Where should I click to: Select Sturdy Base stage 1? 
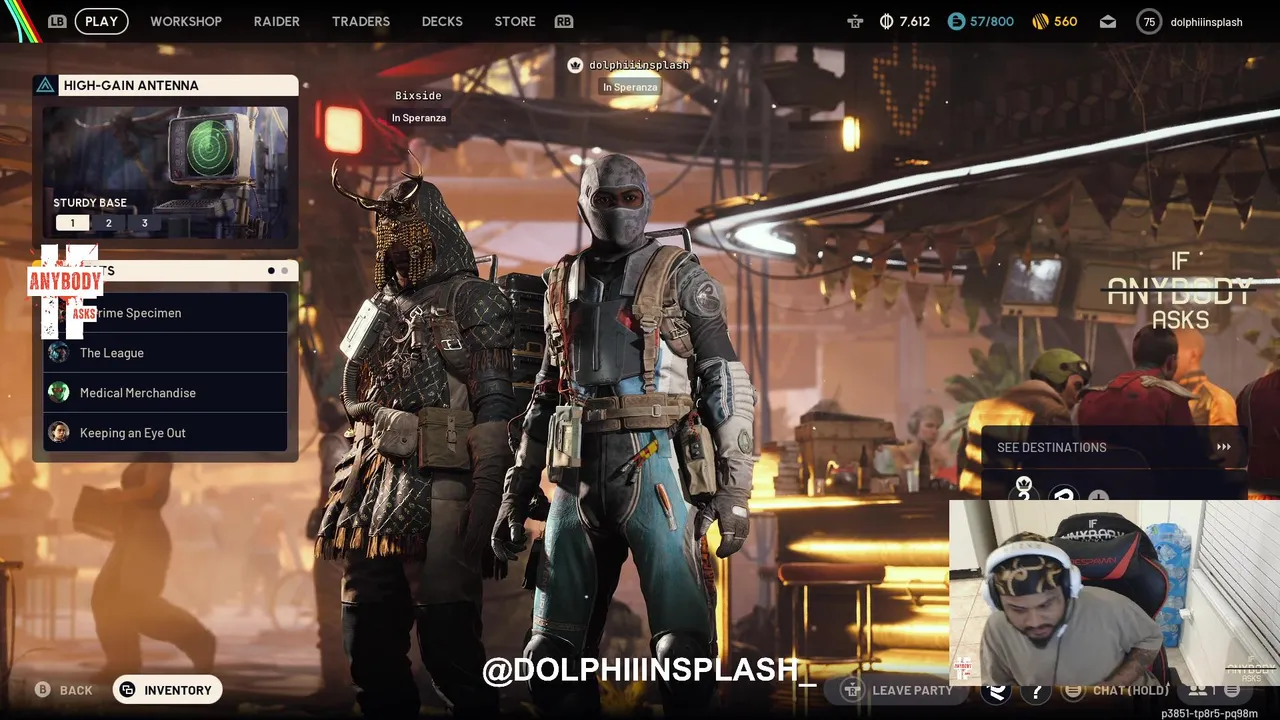(x=72, y=223)
